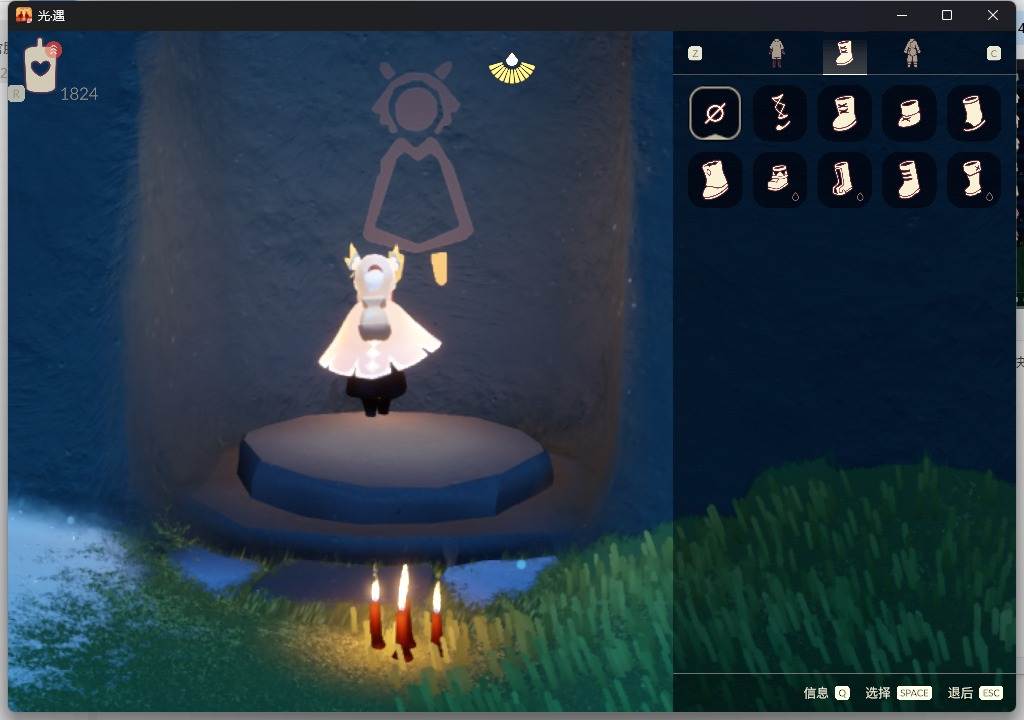Click the player character on the pedestal
The height and width of the screenshot is (720, 1024).
tap(377, 330)
